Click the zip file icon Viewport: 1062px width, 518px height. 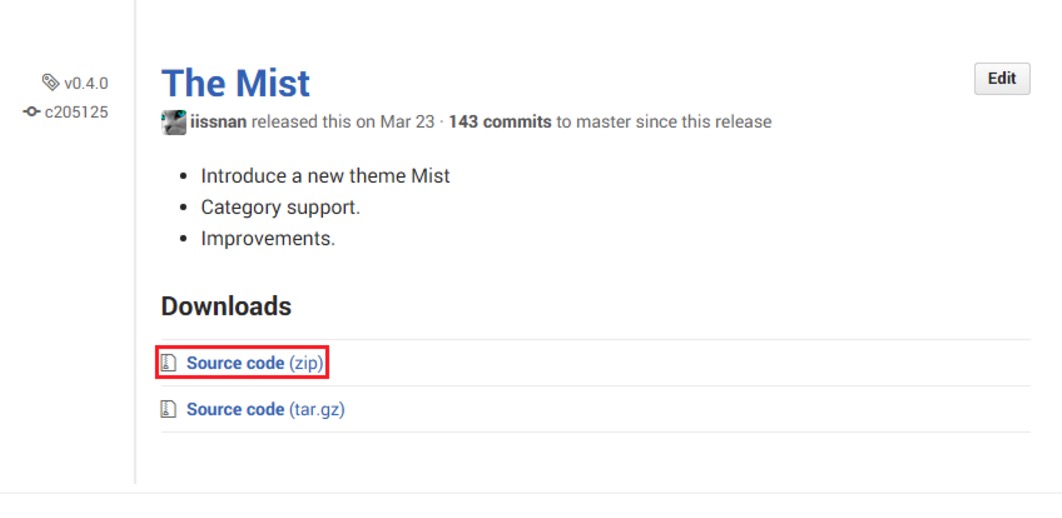tap(169, 363)
